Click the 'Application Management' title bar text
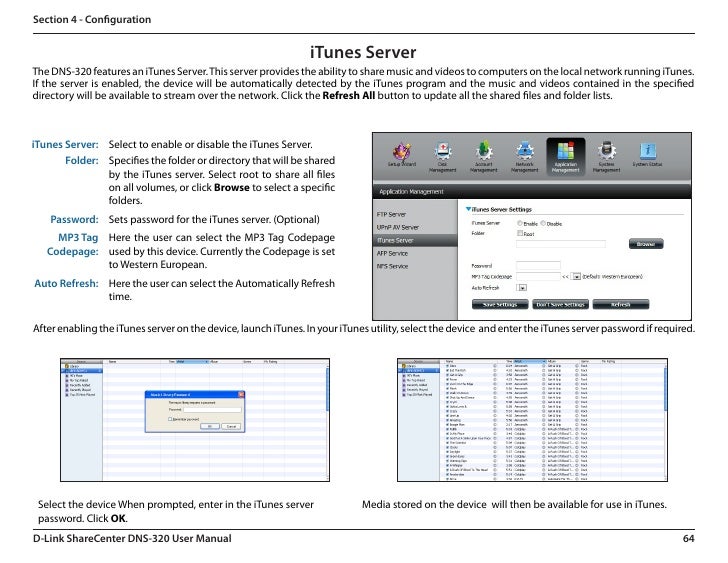This screenshot has width=728, height=563. [x=411, y=192]
